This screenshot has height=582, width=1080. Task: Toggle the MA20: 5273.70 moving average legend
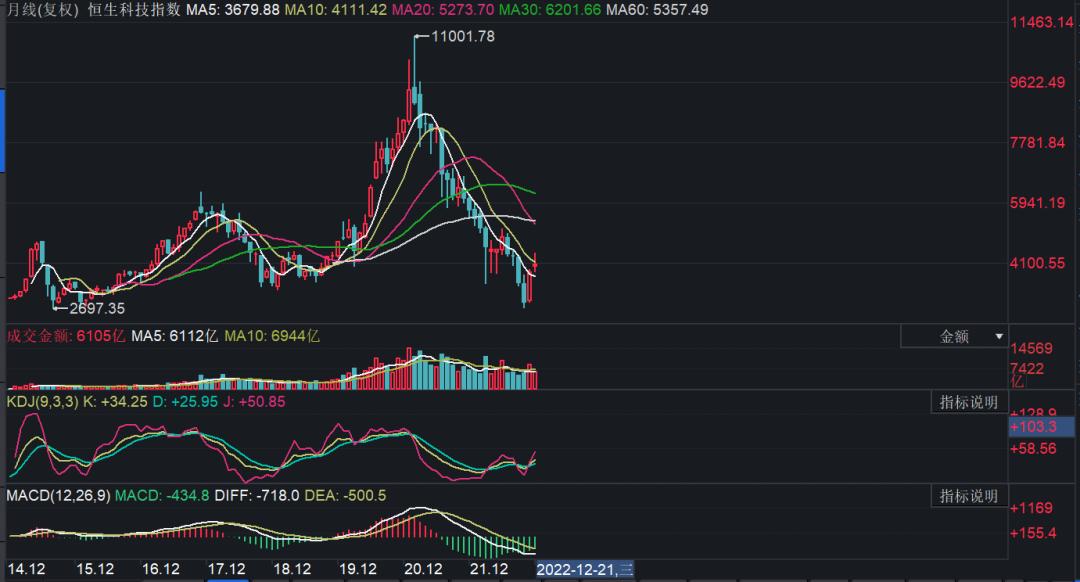pyautogui.click(x=442, y=10)
